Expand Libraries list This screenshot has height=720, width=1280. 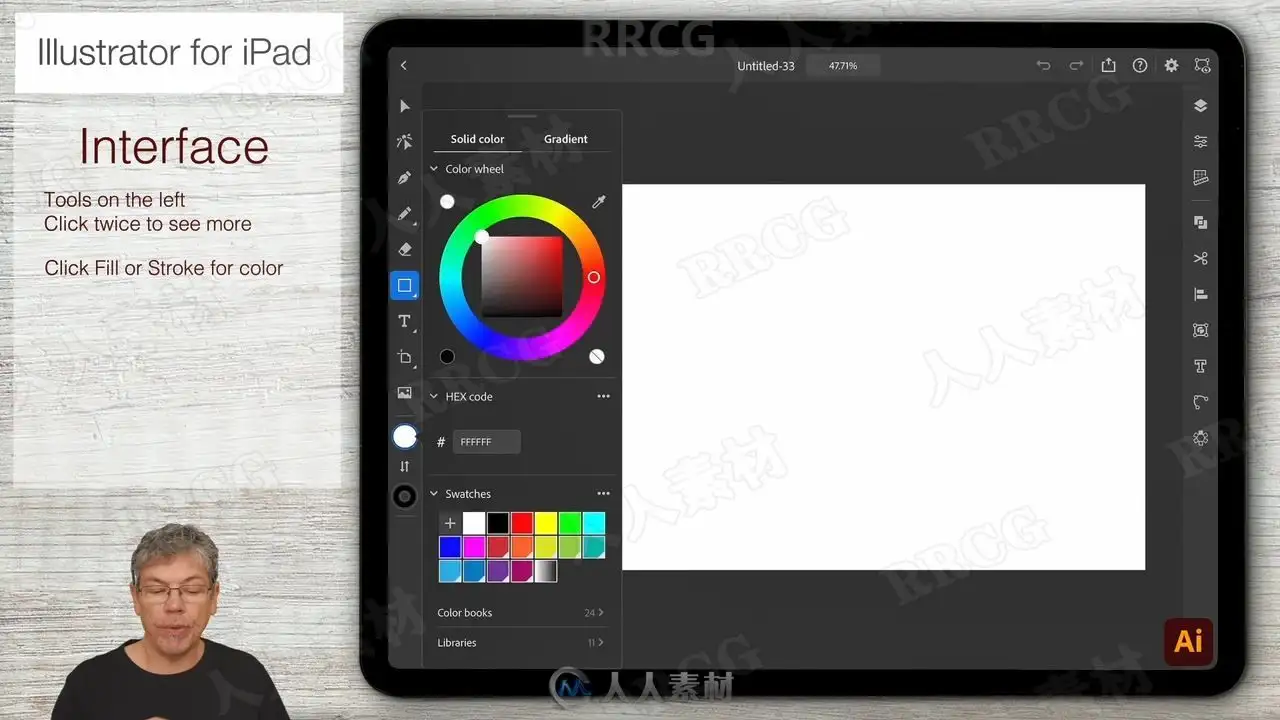(521, 642)
